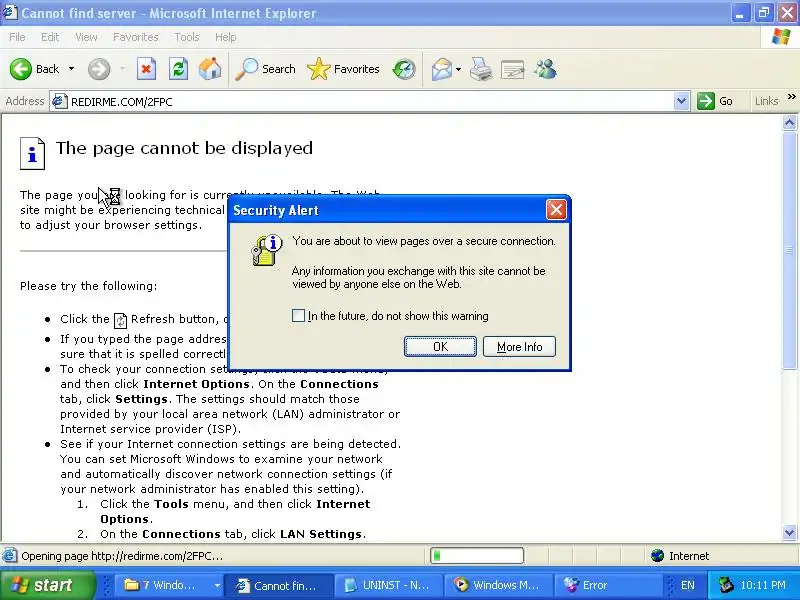Click the IE icon in title bar
The image size is (800, 600).
coord(10,12)
